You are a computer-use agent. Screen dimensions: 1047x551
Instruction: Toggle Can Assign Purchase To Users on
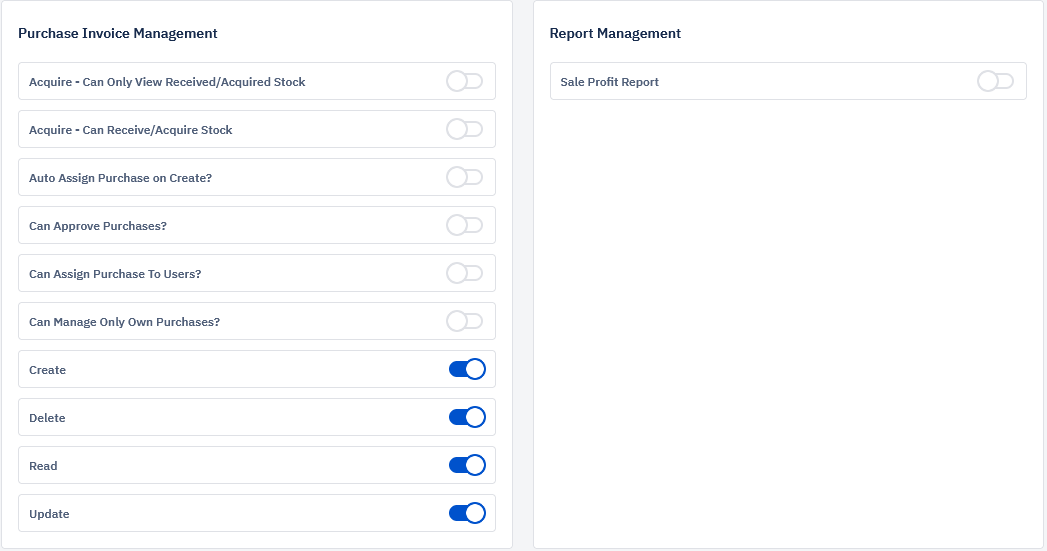tap(465, 274)
